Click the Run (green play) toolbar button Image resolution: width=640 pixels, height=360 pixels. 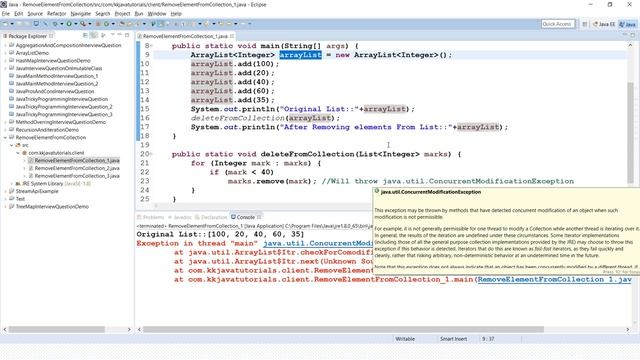[x=69, y=24]
